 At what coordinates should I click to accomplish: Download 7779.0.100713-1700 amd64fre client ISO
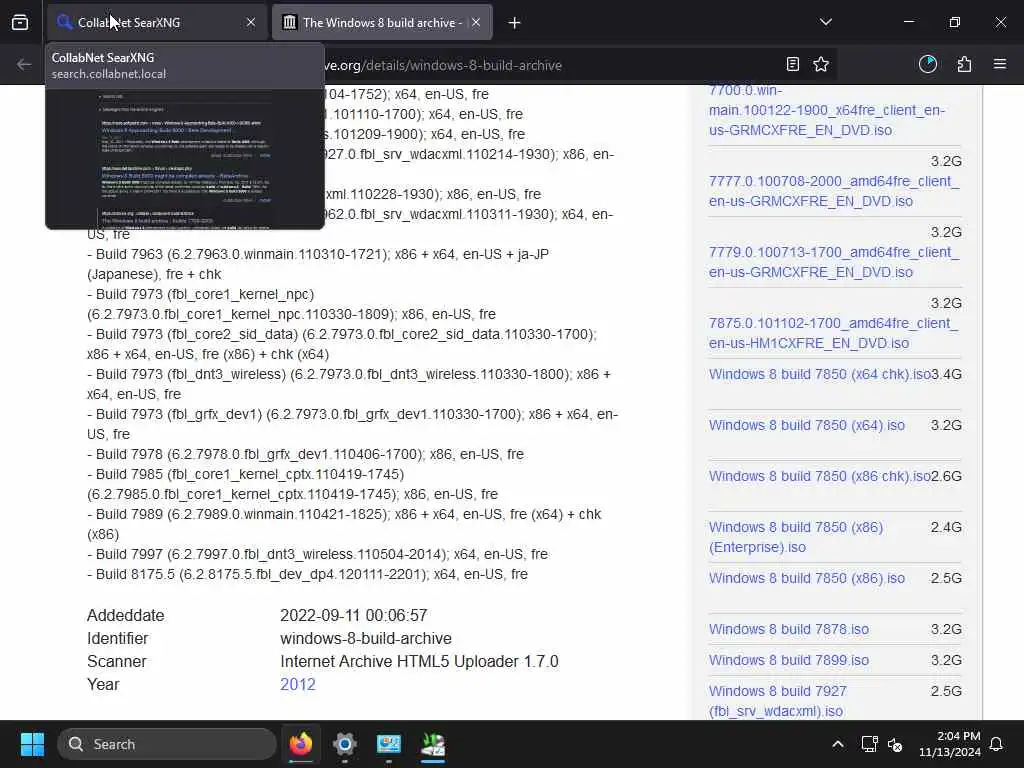point(834,262)
